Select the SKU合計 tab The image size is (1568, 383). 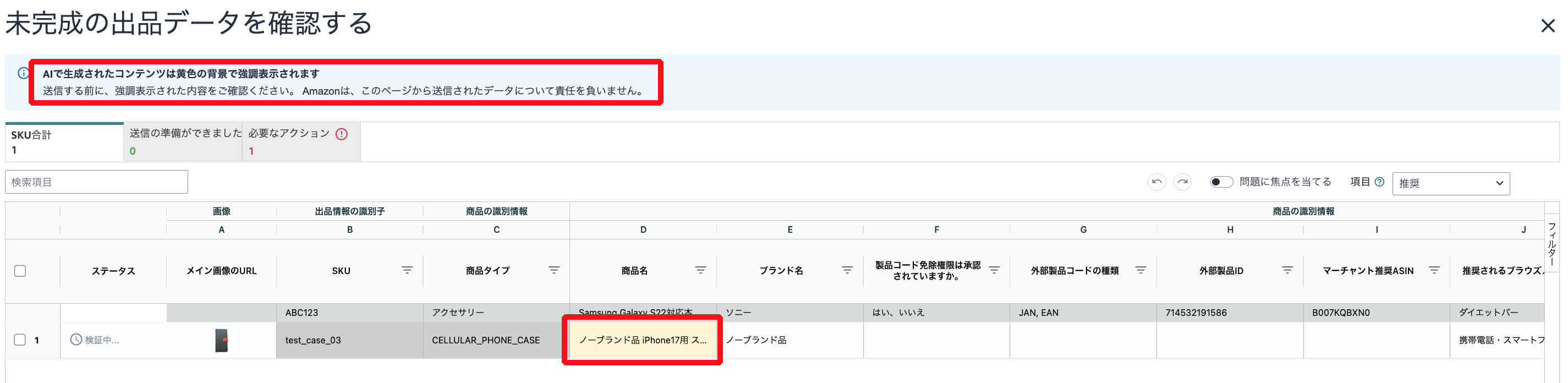[64, 142]
